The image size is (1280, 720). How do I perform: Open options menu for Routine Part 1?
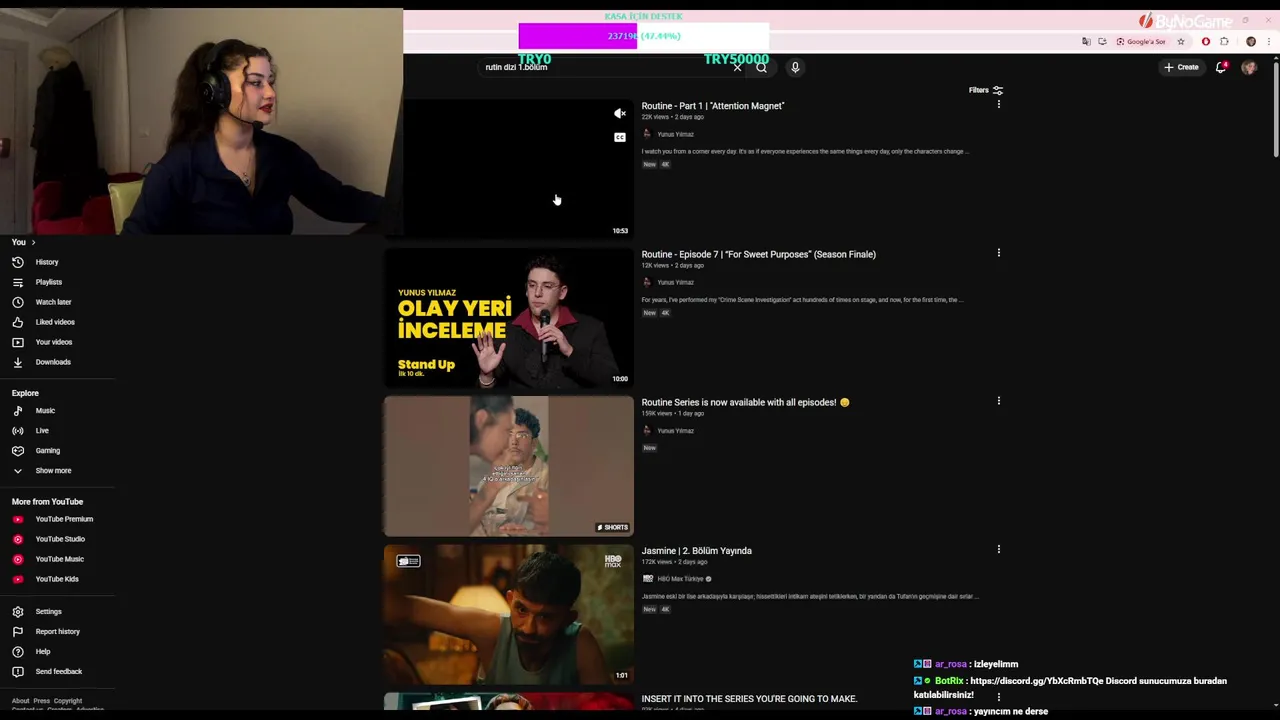coord(998,105)
